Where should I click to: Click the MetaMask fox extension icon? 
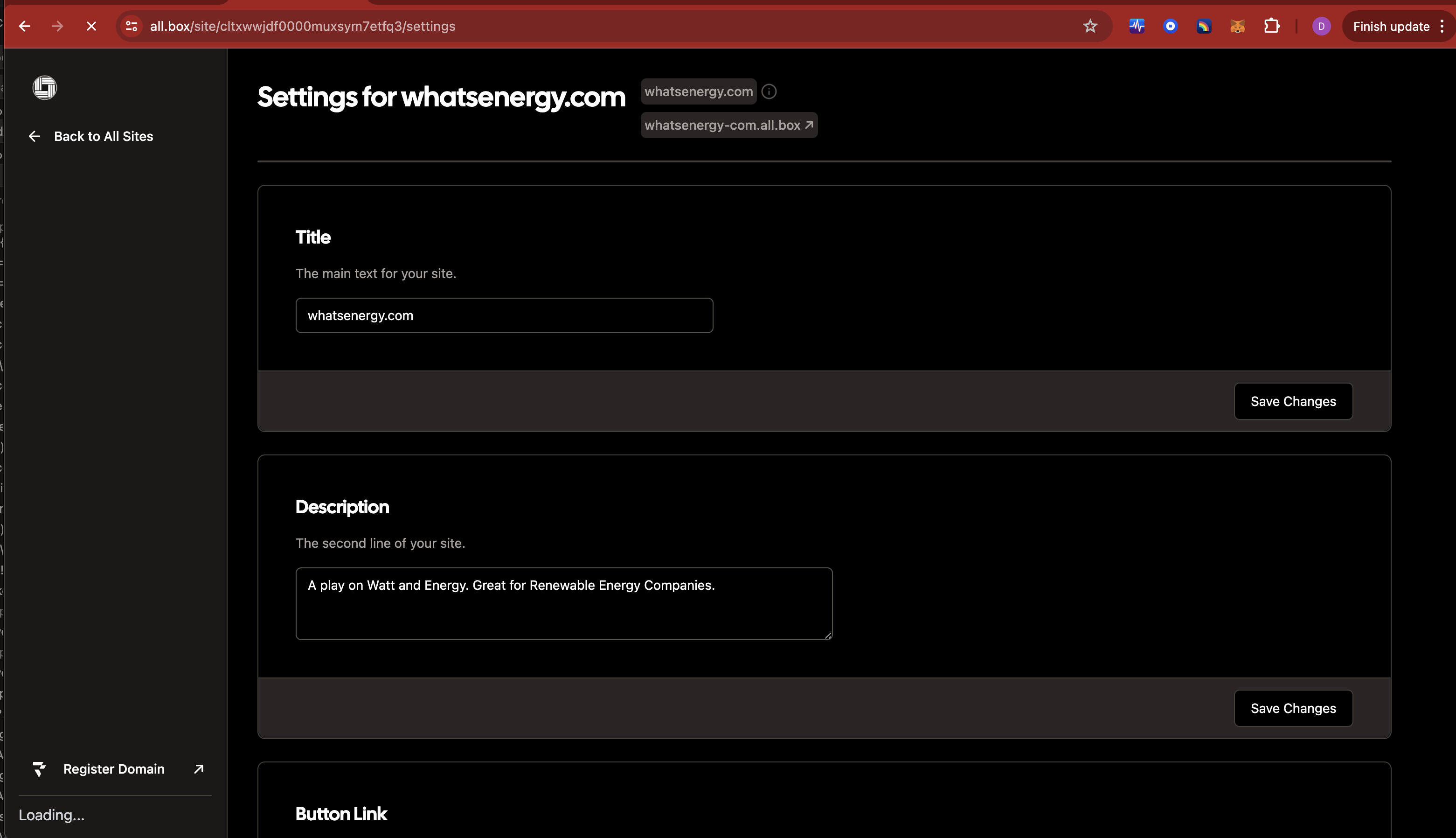[x=1237, y=27]
